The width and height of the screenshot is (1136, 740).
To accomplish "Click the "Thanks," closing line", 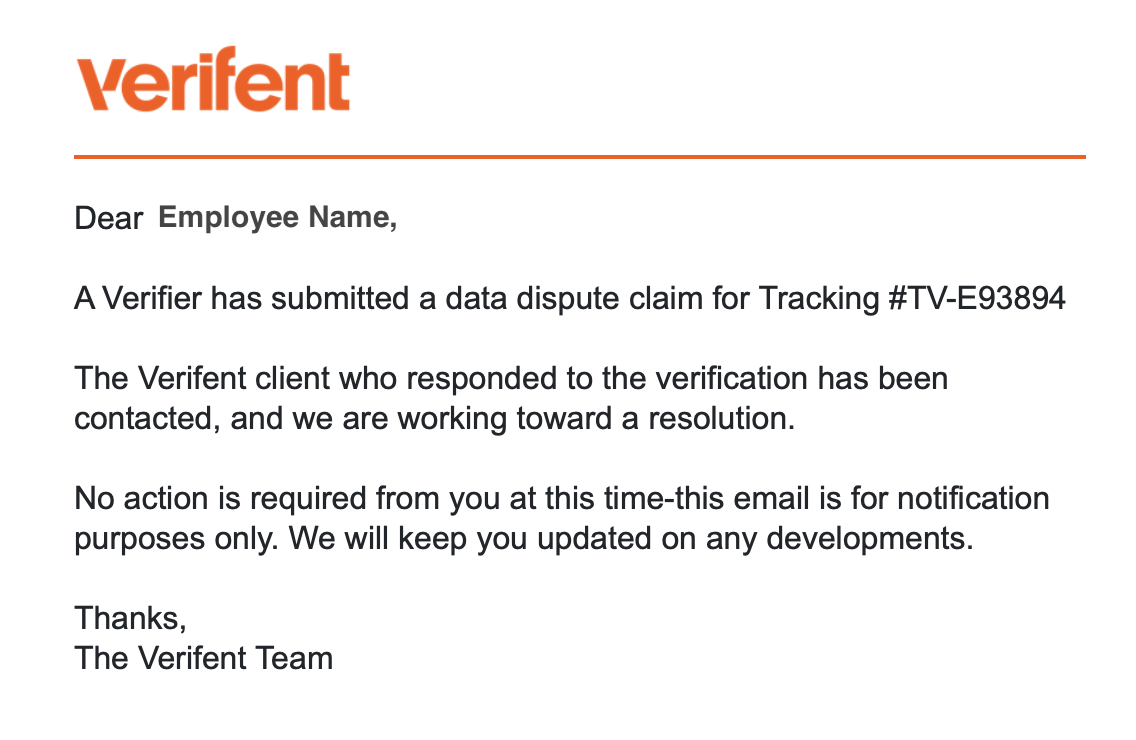I will (x=131, y=618).
